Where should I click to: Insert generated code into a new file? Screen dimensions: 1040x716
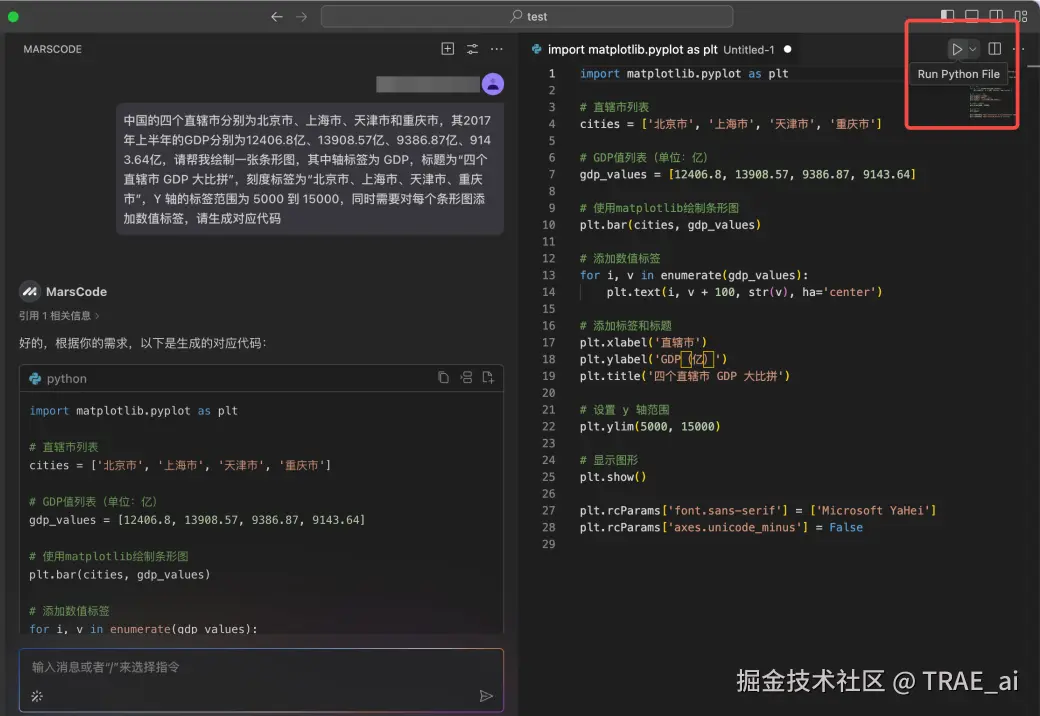point(489,377)
